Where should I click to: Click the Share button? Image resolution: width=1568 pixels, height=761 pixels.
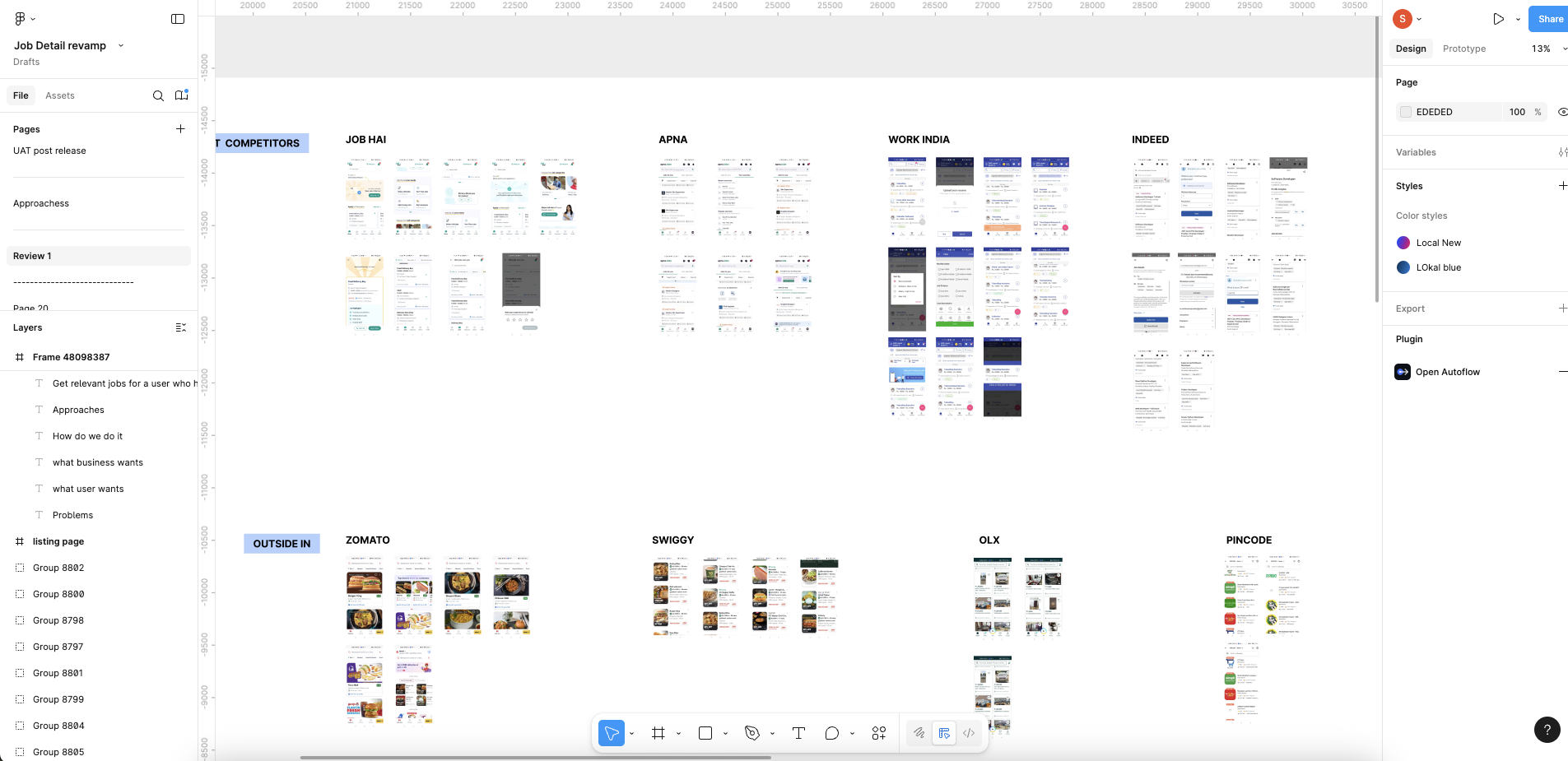click(1549, 19)
